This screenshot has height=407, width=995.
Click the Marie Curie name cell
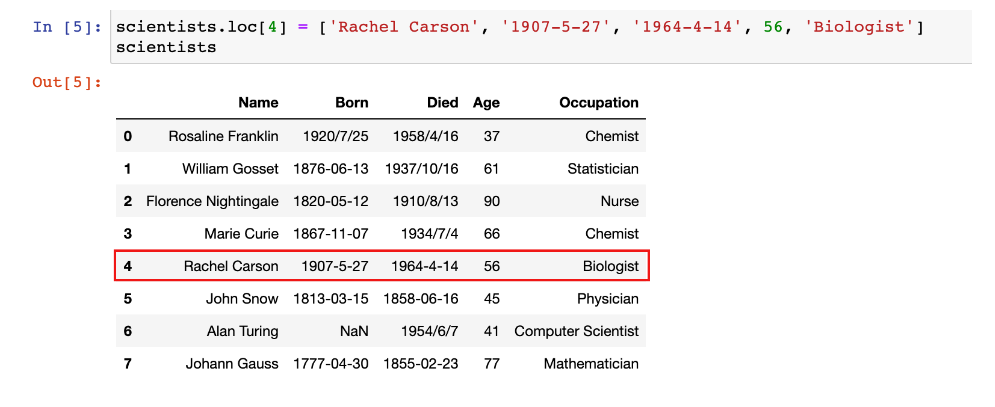coord(241,234)
